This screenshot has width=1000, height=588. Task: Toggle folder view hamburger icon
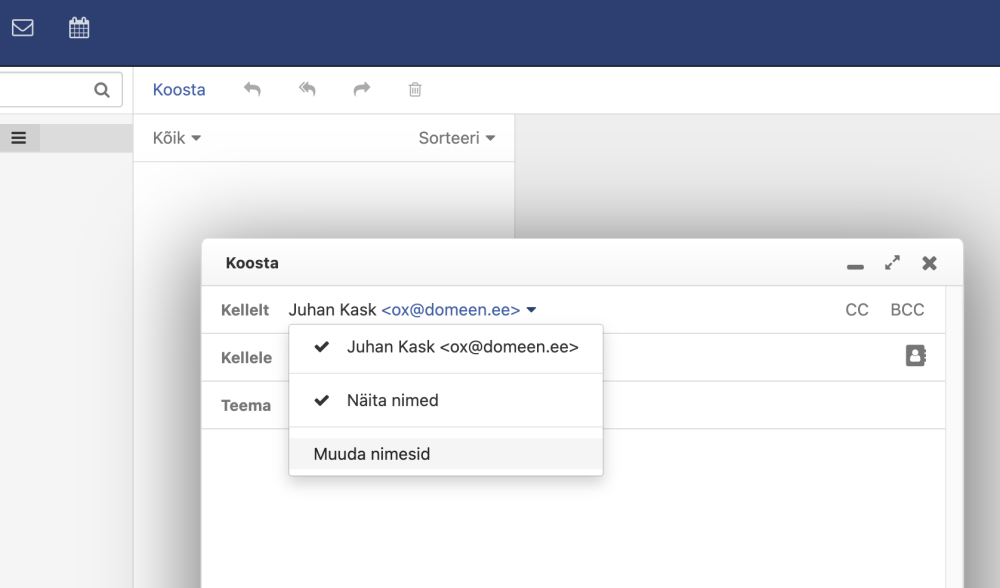19,138
